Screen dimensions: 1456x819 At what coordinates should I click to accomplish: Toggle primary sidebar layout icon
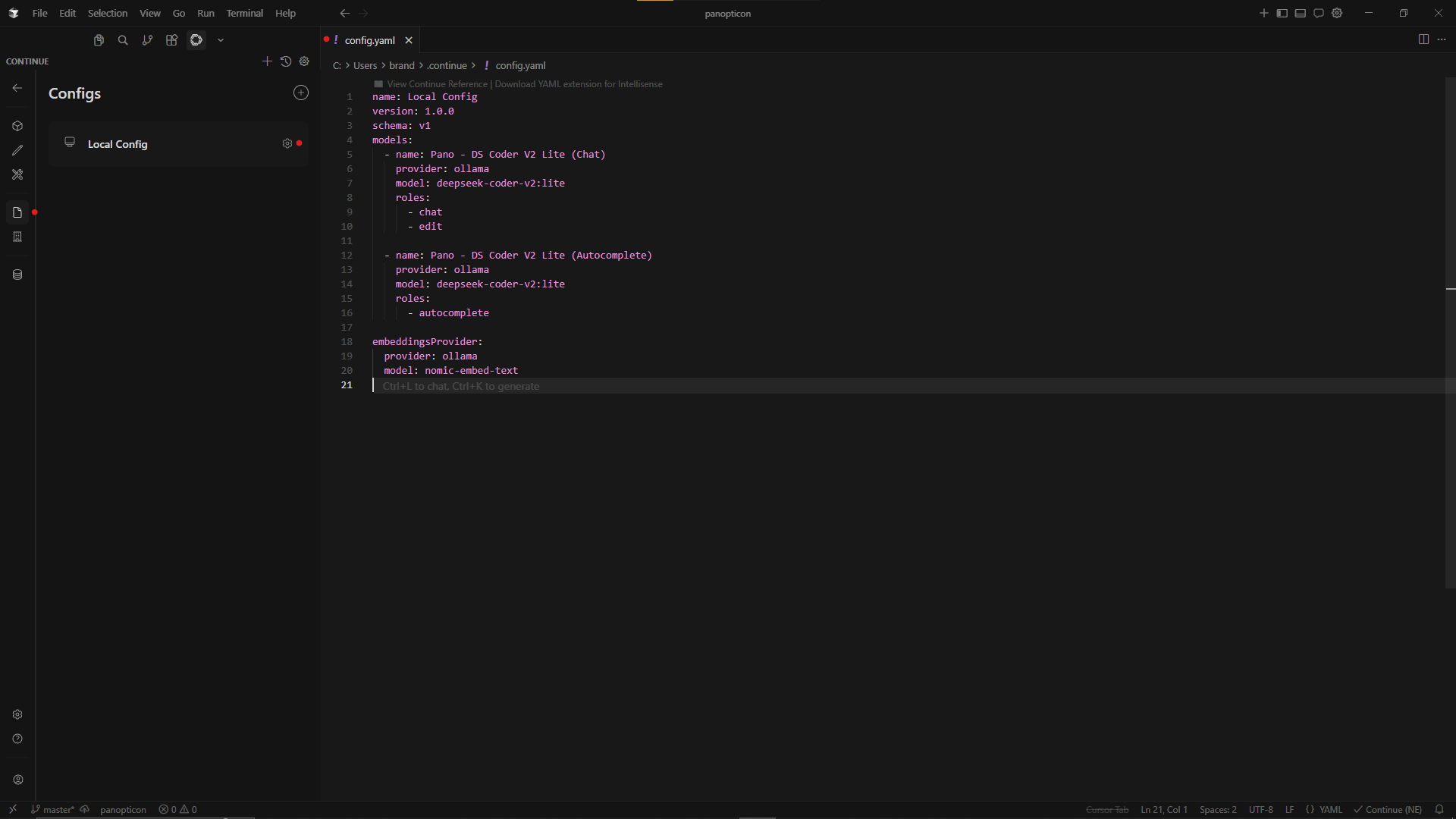pos(1282,13)
